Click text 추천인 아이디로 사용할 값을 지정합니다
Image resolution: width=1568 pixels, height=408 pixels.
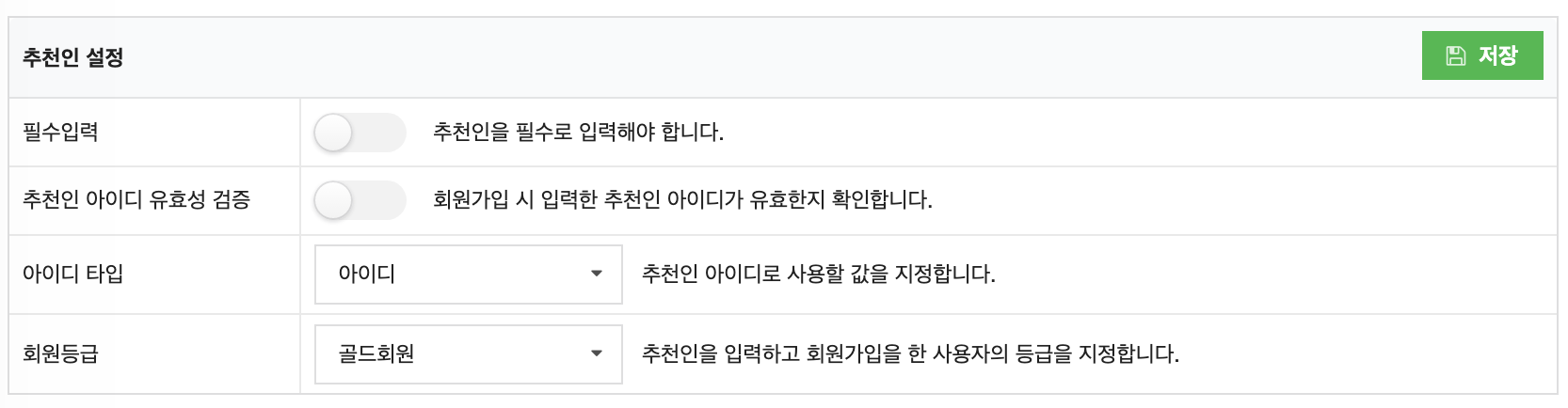click(x=818, y=275)
